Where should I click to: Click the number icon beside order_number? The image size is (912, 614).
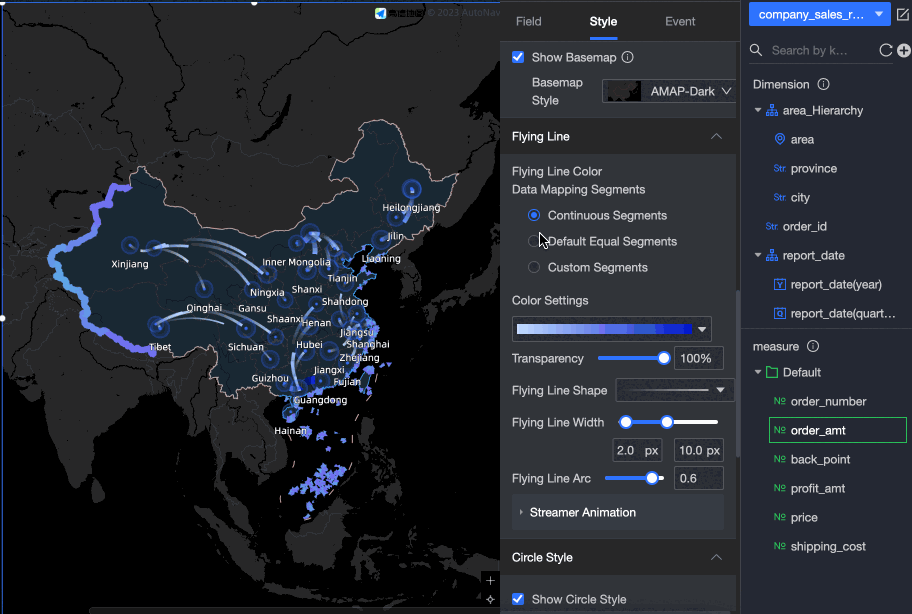[x=780, y=401]
